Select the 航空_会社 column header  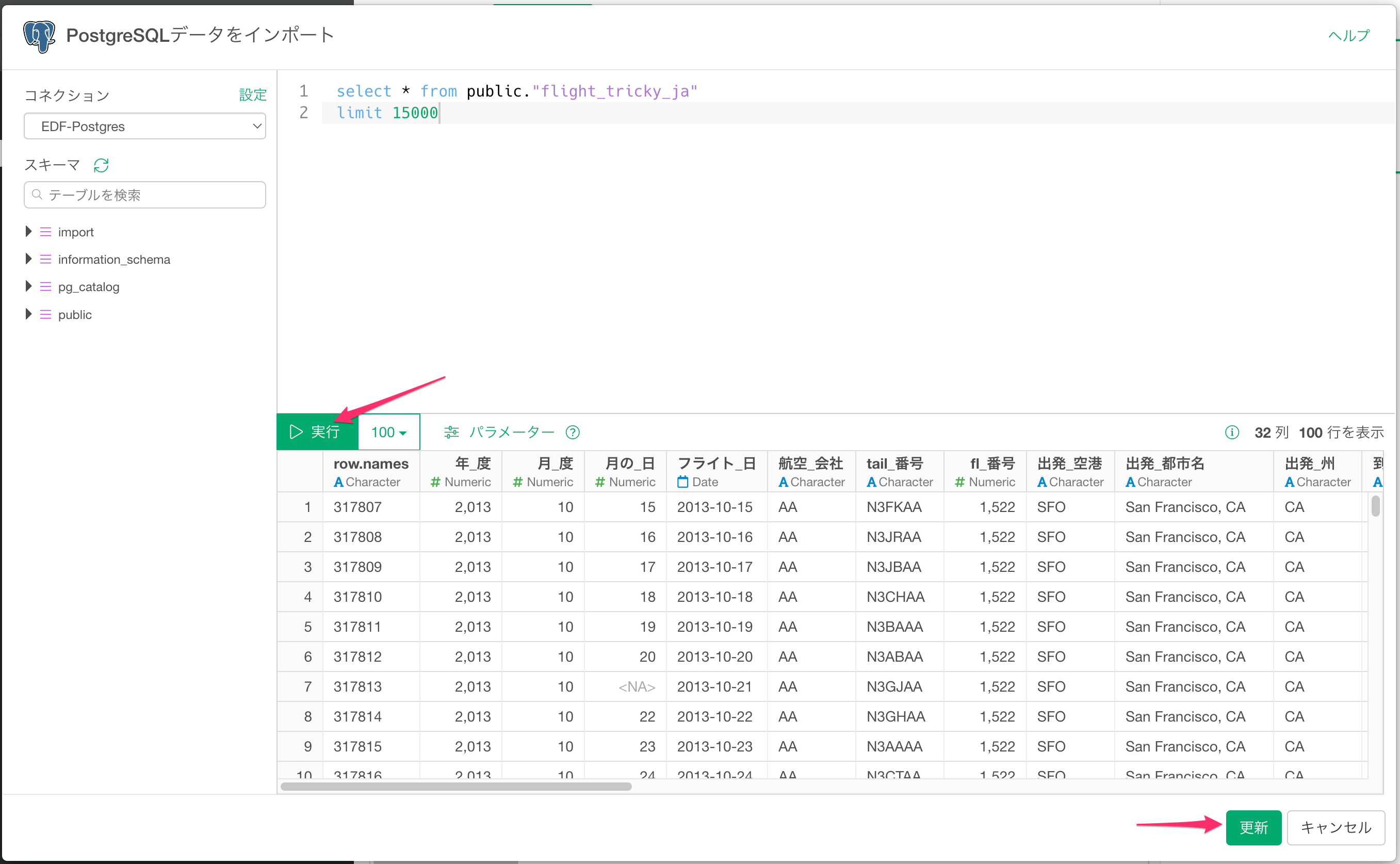(811, 471)
